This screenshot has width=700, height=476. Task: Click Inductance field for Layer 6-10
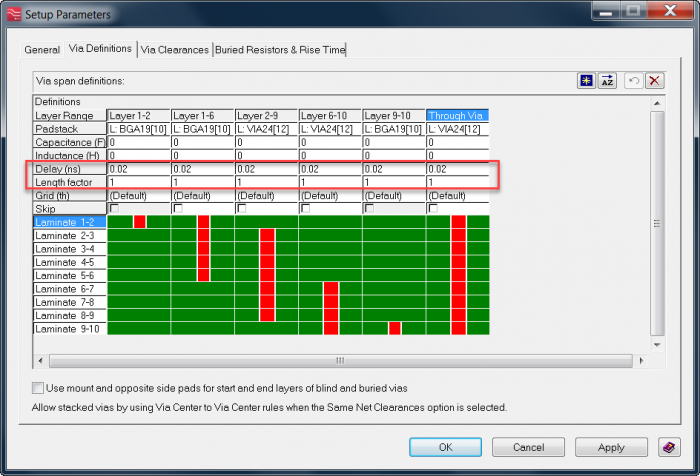point(330,155)
